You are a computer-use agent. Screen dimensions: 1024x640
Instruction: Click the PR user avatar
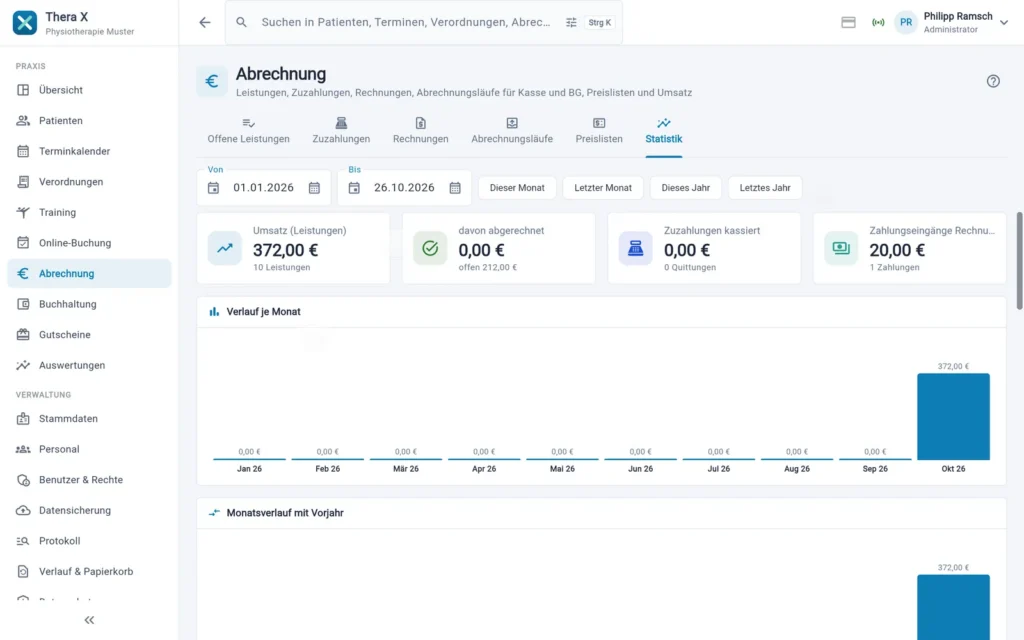tap(906, 22)
